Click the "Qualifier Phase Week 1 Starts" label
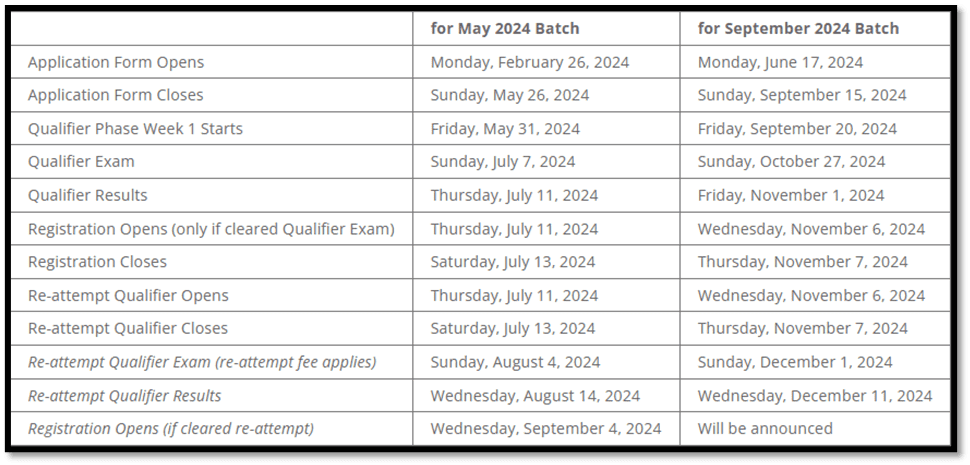Viewport: 970px width, 465px height. (135, 129)
